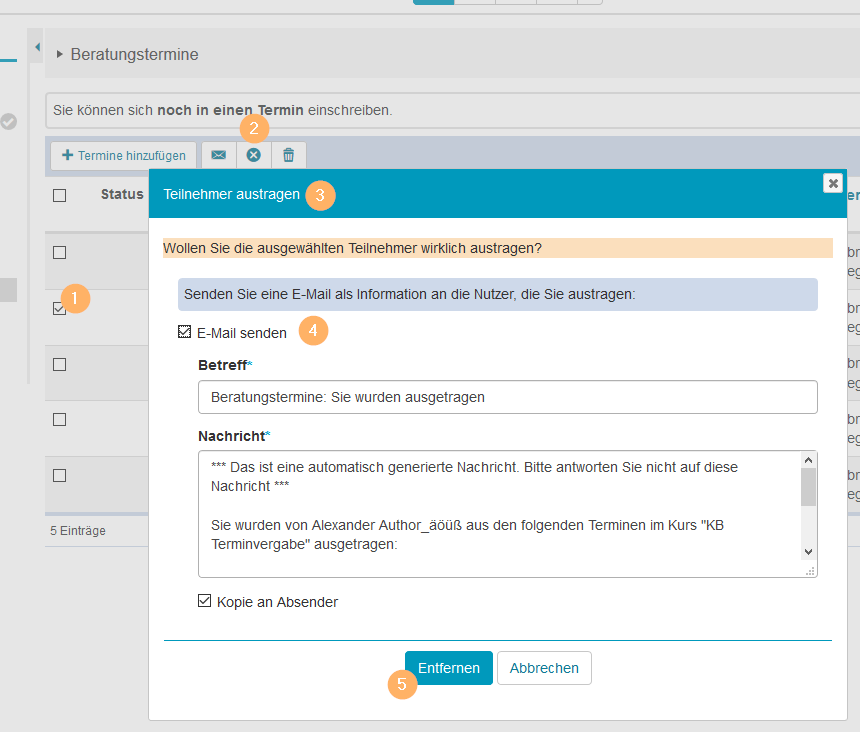Select the active teal tab at the top
This screenshot has width=860, height=732.
pyautogui.click(x=432, y=1)
